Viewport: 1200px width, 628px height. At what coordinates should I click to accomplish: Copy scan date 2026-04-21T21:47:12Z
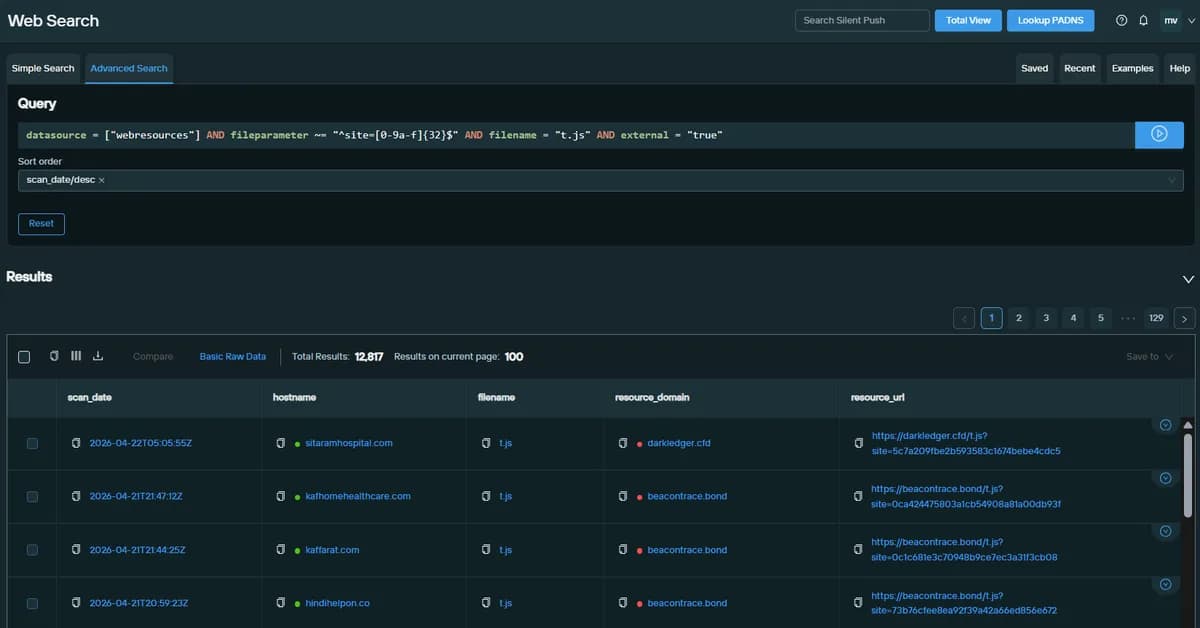click(76, 496)
